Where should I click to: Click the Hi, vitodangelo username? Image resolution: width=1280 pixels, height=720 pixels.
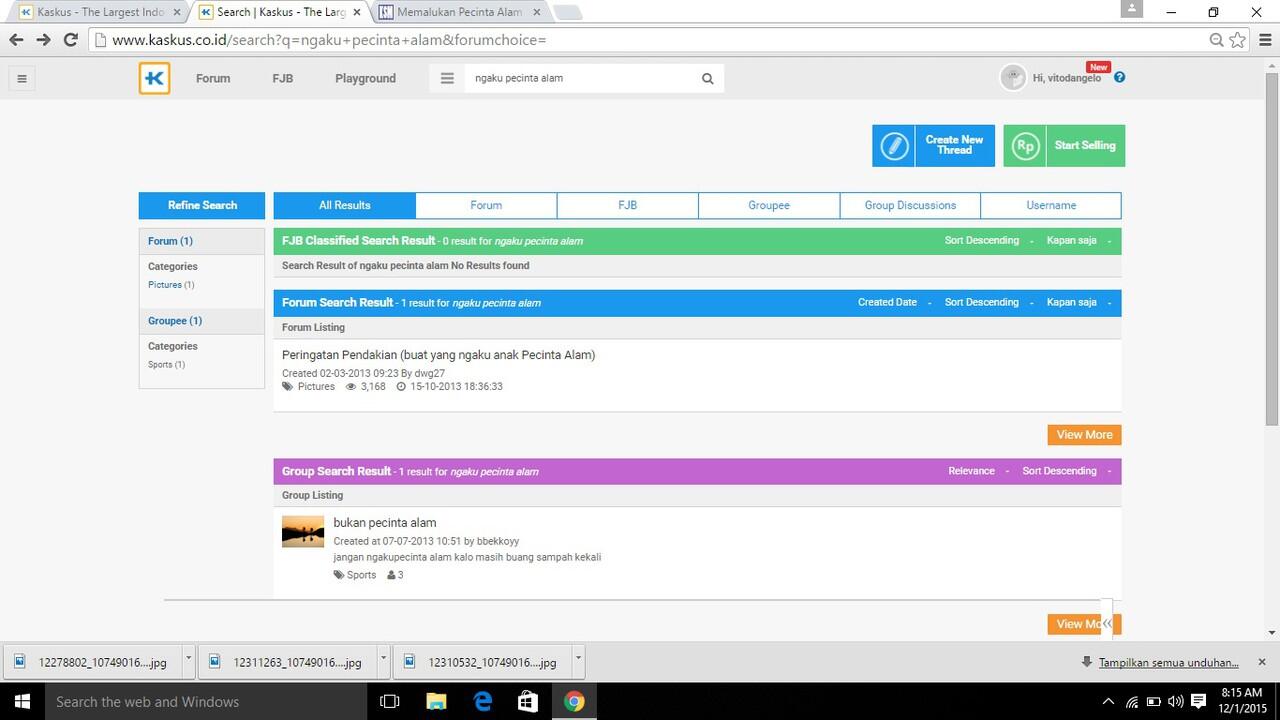click(x=1066, y=78)
